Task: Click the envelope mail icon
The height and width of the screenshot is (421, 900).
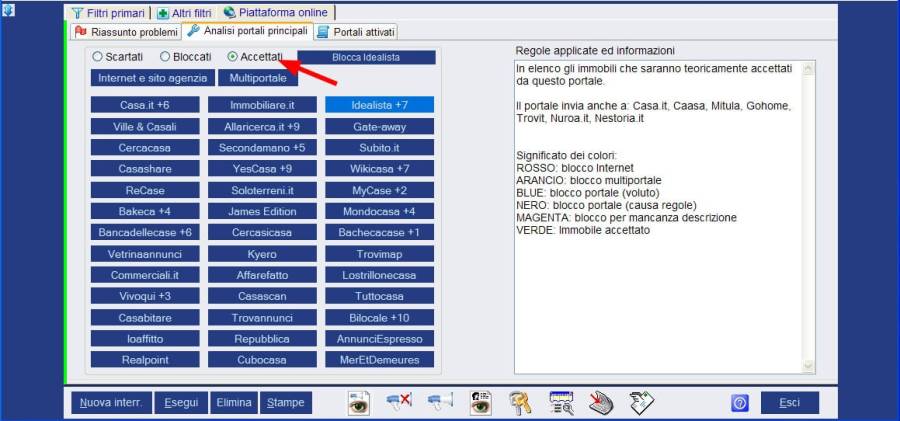Action: (641, 403)
